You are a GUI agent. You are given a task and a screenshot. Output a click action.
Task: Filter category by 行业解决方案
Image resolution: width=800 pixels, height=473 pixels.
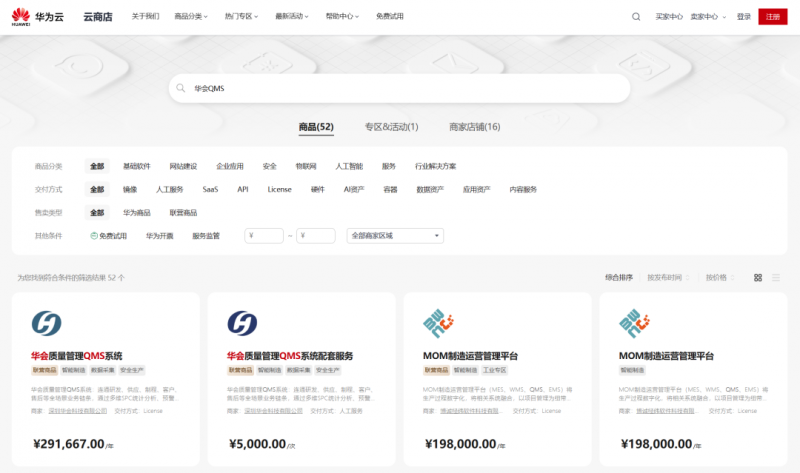click(x=436, y=166)
